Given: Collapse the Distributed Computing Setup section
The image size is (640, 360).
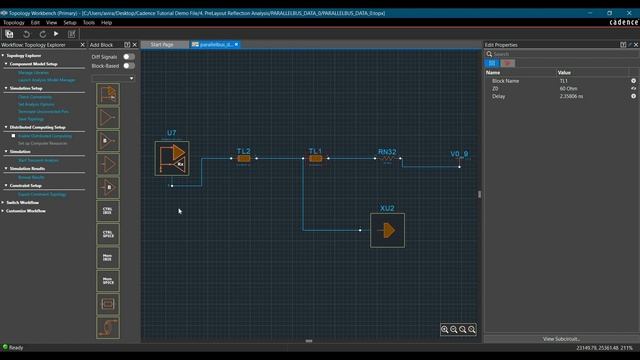Looking at the screenshot, I should [x=6, y=127].
